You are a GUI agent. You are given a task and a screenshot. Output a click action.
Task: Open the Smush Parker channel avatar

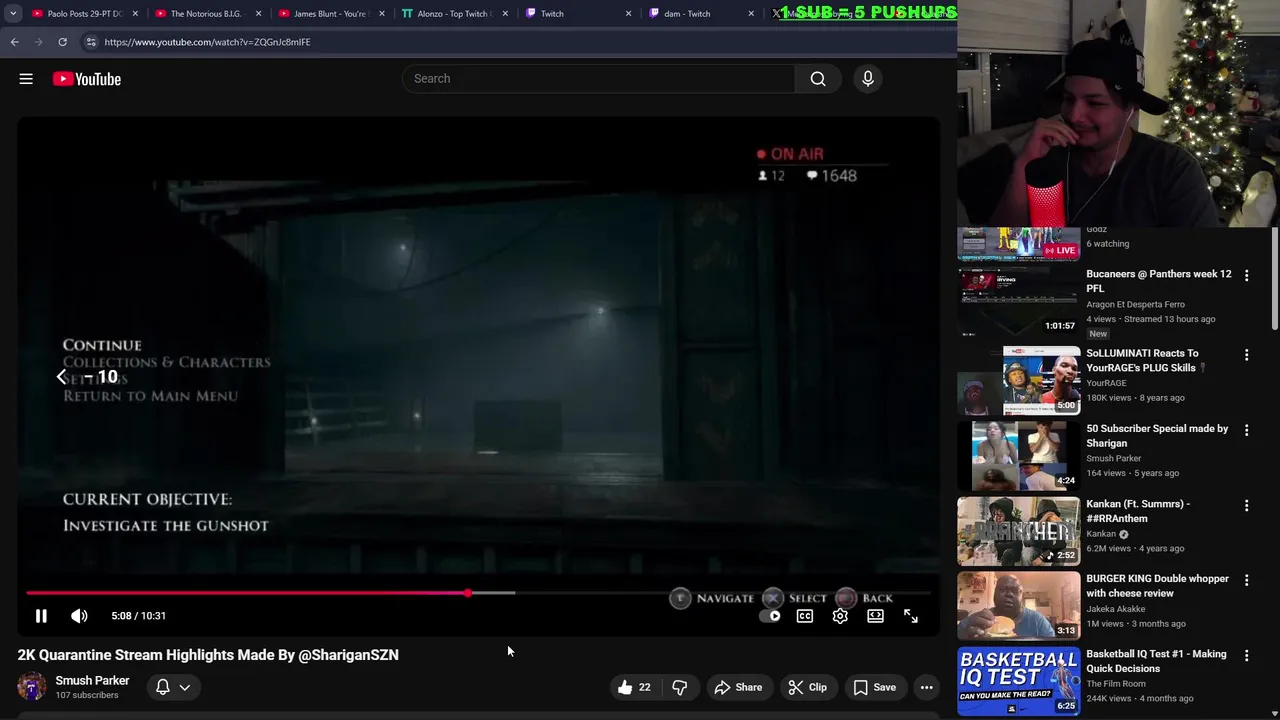(x=32, y=687)
